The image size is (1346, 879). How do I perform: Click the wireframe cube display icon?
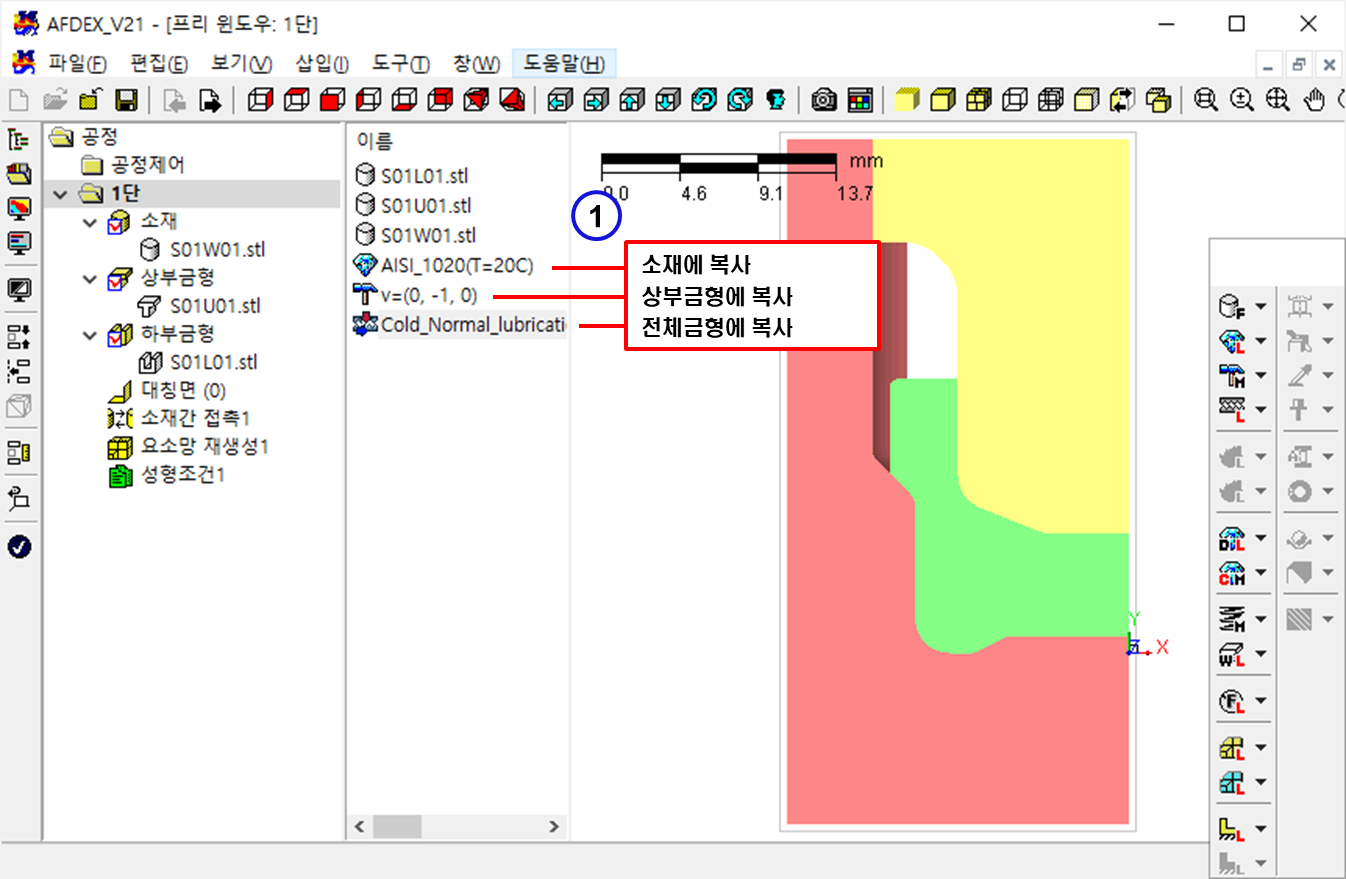1015,99
